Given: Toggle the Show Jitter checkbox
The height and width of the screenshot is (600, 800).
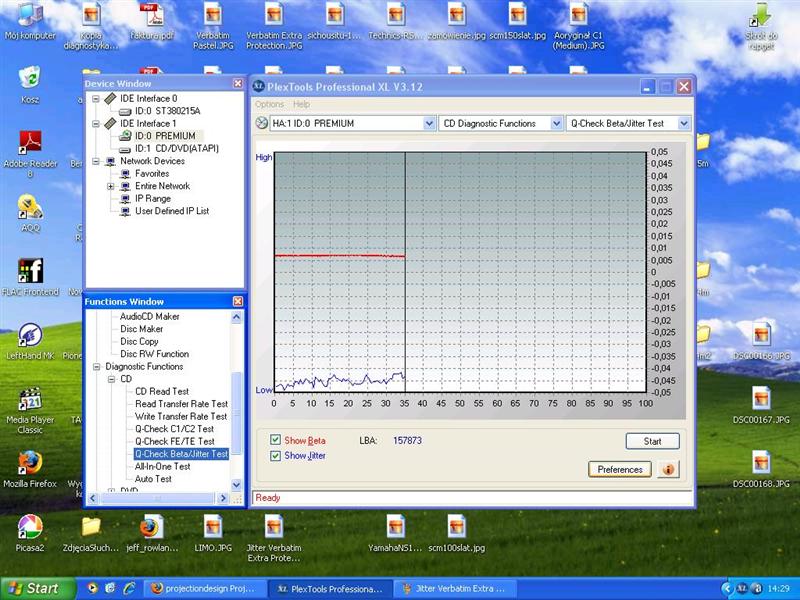Looking at the screenshot, I should coord(276,455).
